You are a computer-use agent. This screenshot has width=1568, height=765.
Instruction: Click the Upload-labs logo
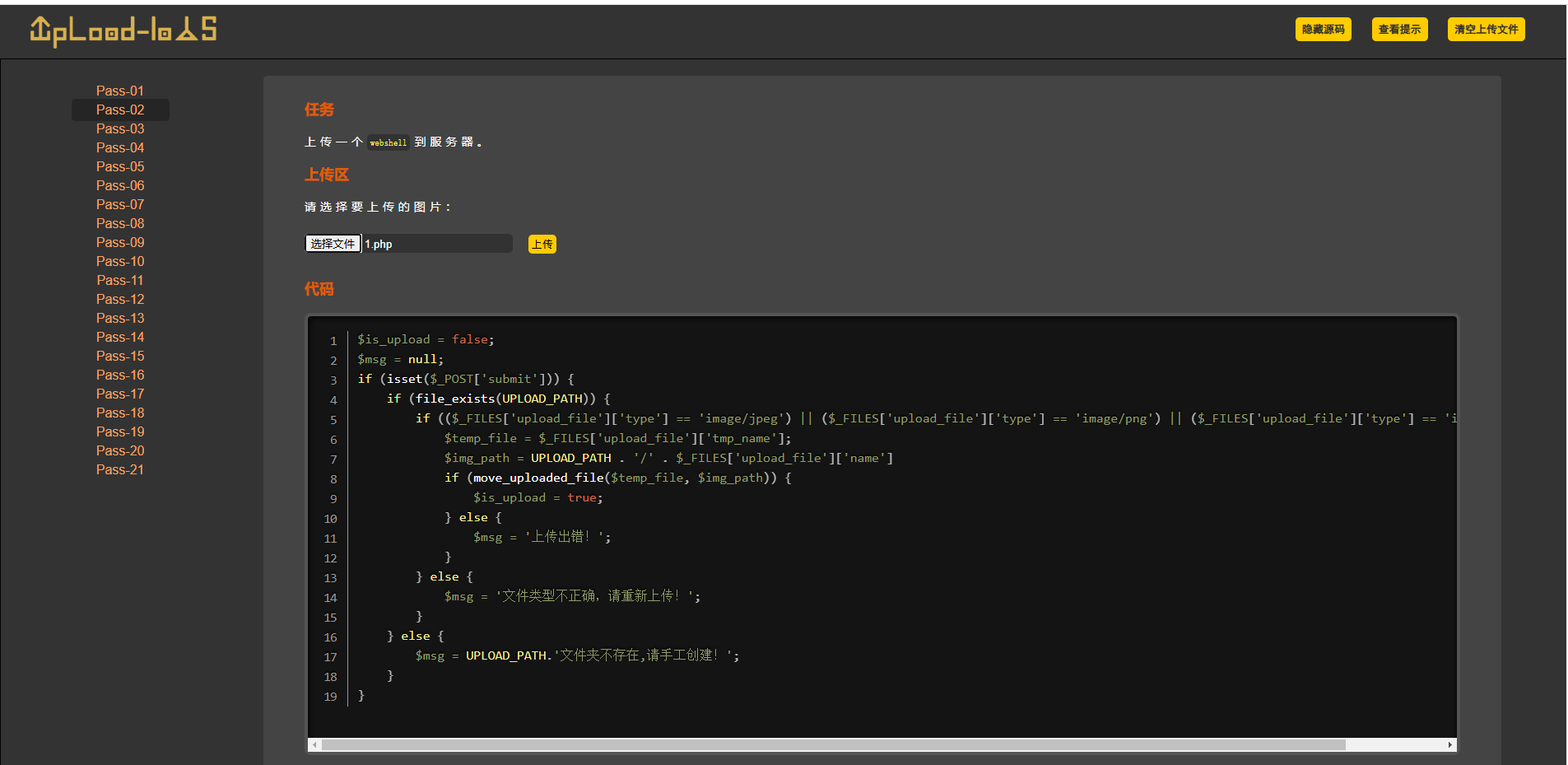(x=123, y=30)
